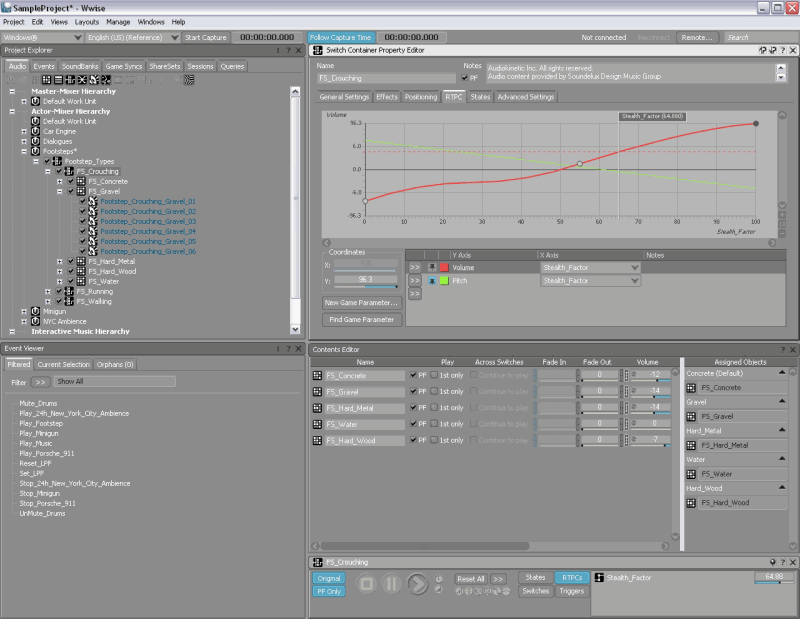Viewport: 800px width, 619px height.
Task: Click the Stop button in the transport control
Action: [x=366, y=584]
